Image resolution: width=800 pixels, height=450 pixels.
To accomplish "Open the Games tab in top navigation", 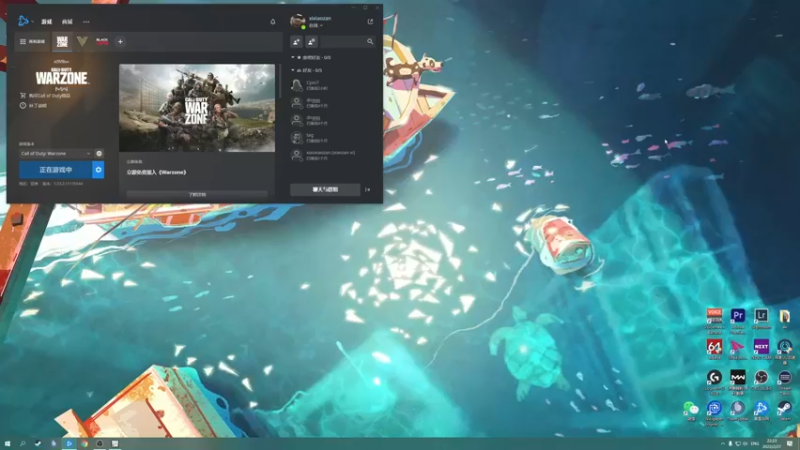I will 46,22.
